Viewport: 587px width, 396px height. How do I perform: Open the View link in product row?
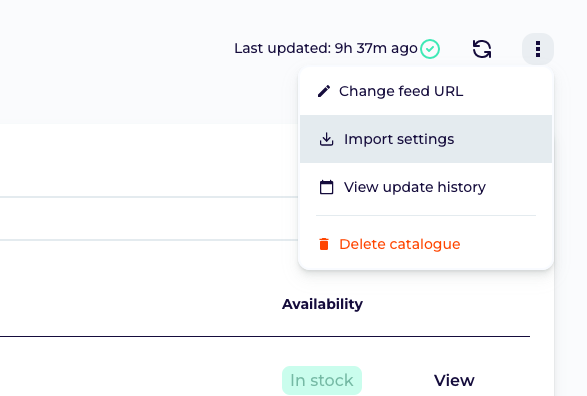[x=454, y=381]
